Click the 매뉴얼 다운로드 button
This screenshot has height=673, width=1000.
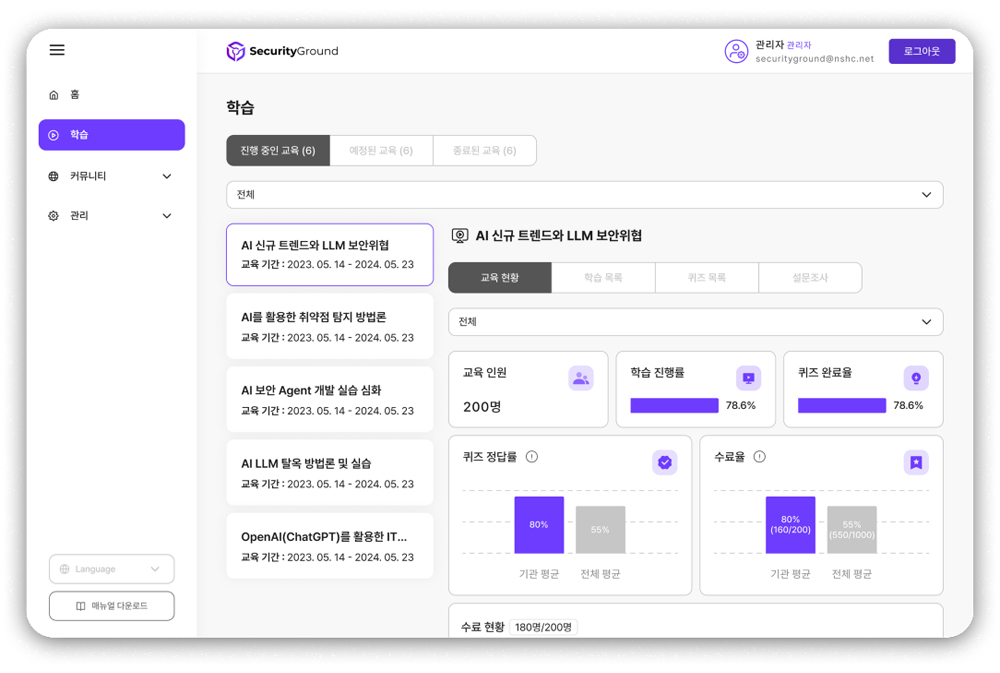111,606
